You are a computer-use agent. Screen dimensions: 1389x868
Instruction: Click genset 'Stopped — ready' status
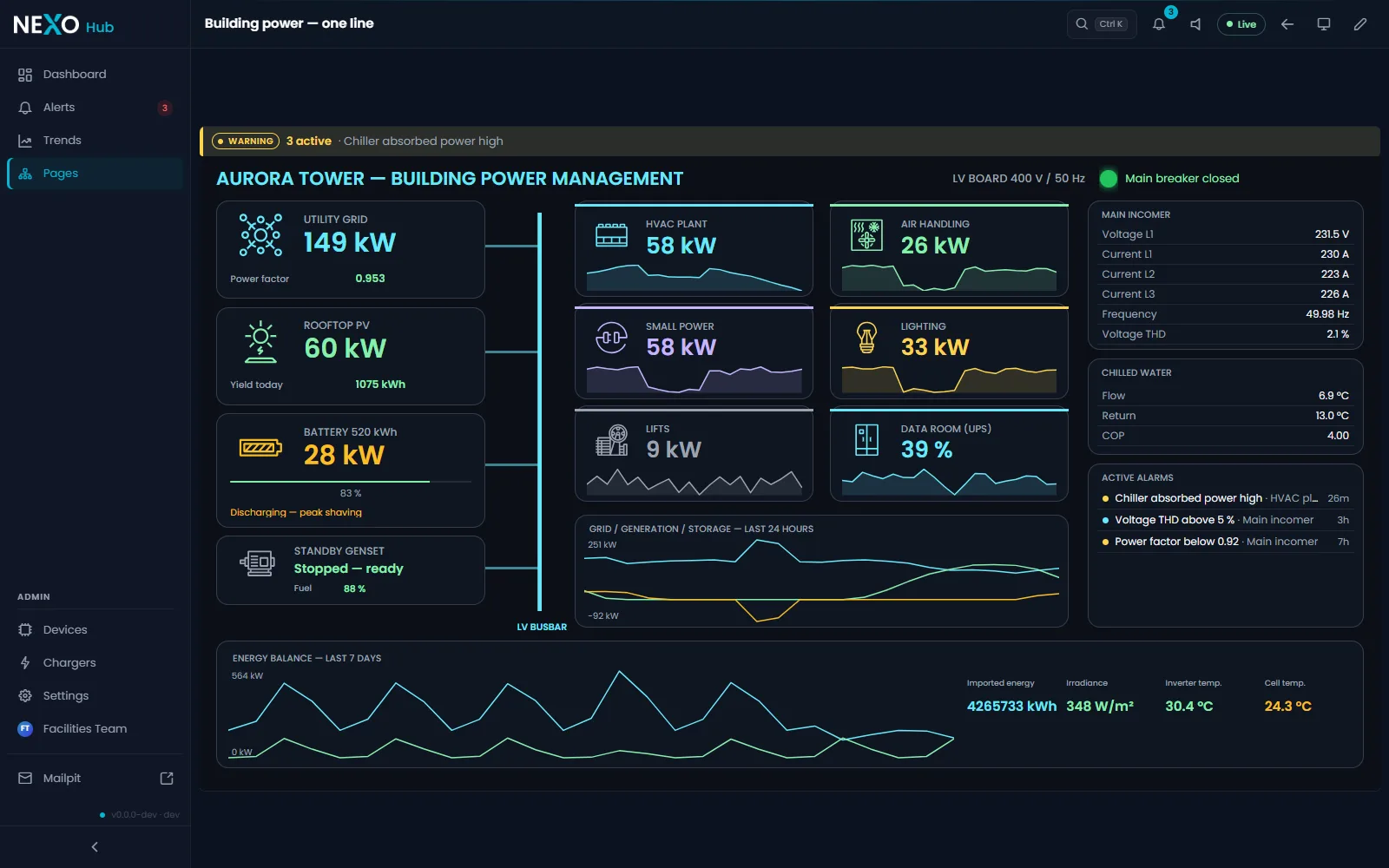tap(348, 569)
